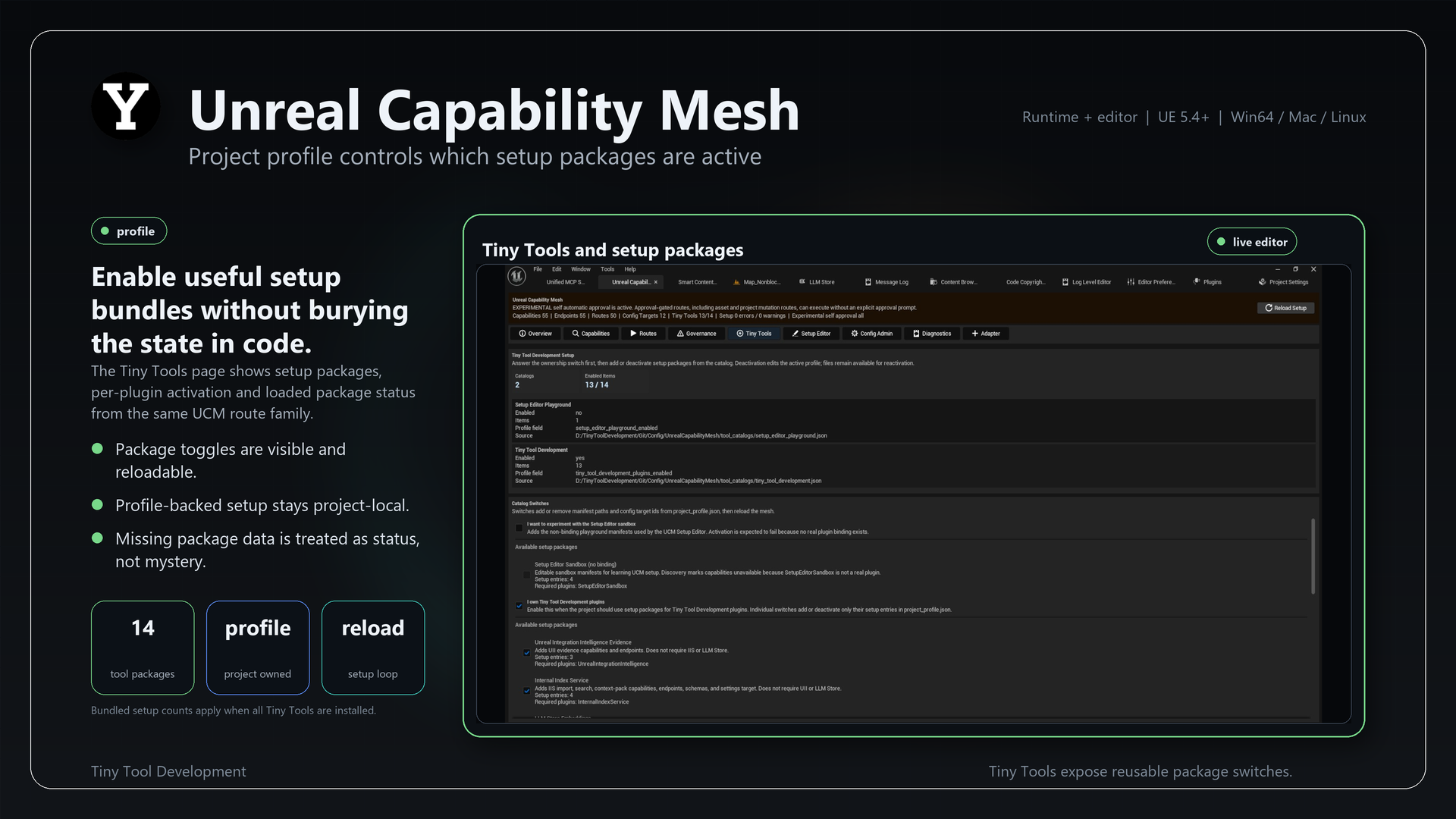This screenshot has height=819, width=1456.
Task: Switch to the Code Copyrigh... tab
Action: (1025, 282)
